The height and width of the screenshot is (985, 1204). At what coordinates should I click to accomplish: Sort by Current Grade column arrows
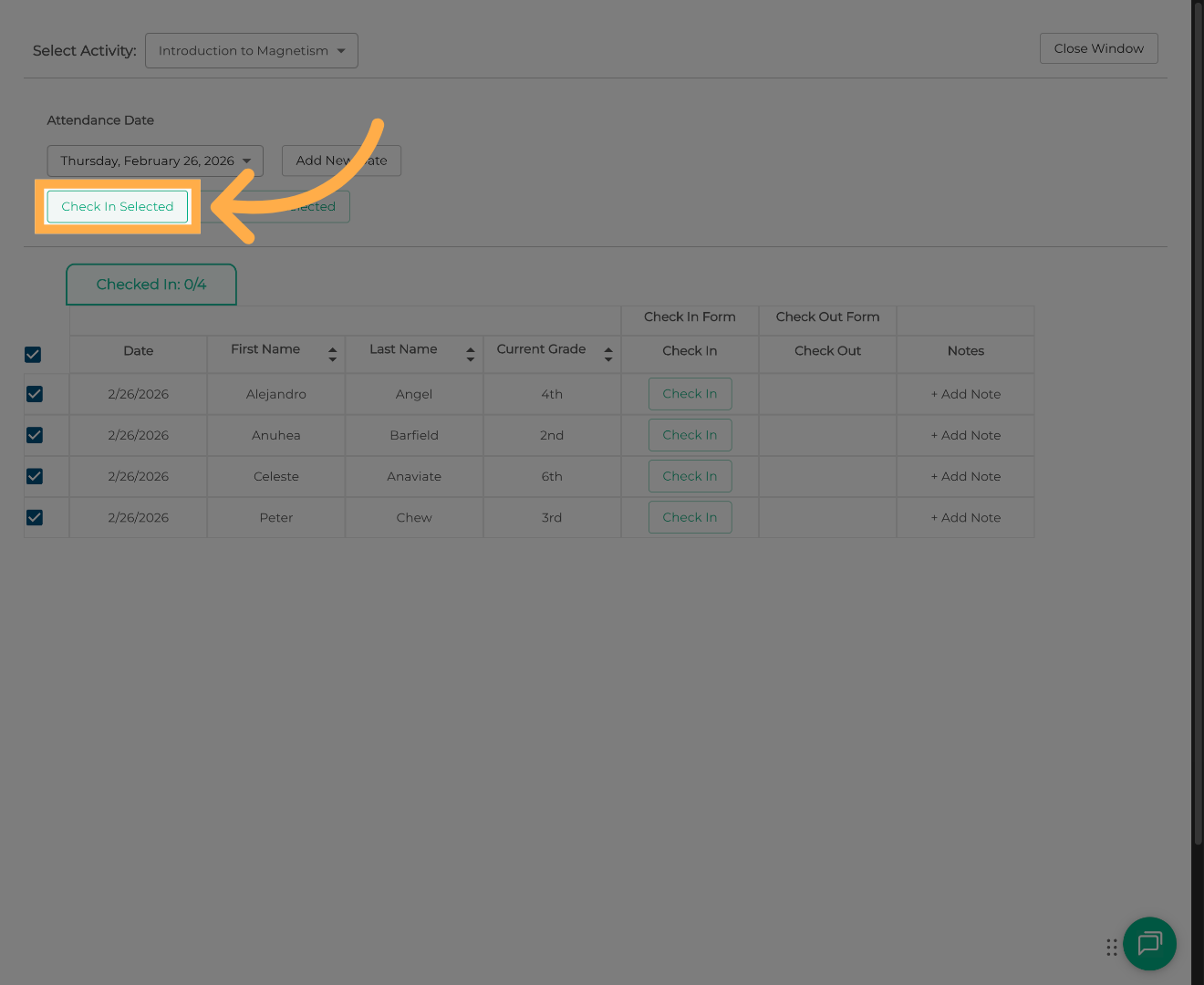(608, 354)
